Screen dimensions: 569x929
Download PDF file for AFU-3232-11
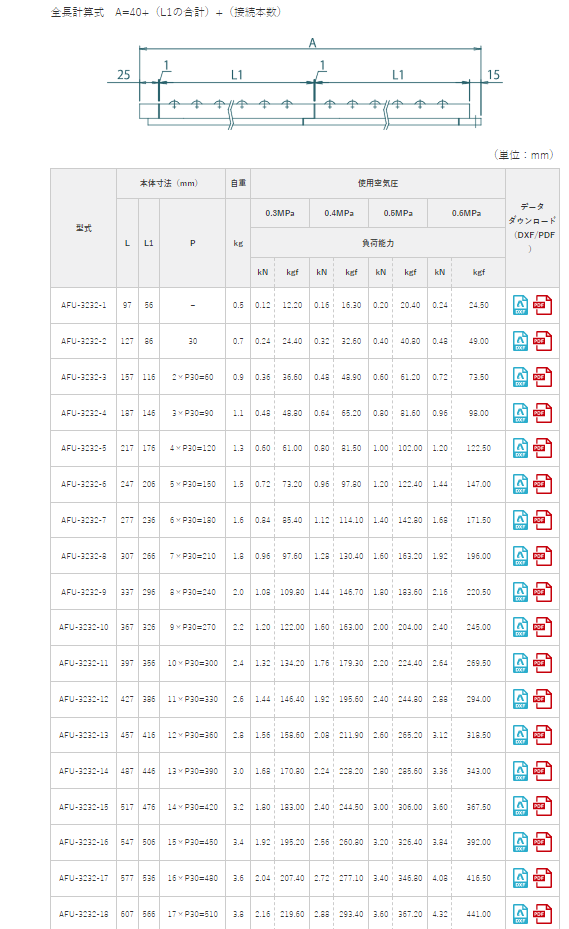542,663
